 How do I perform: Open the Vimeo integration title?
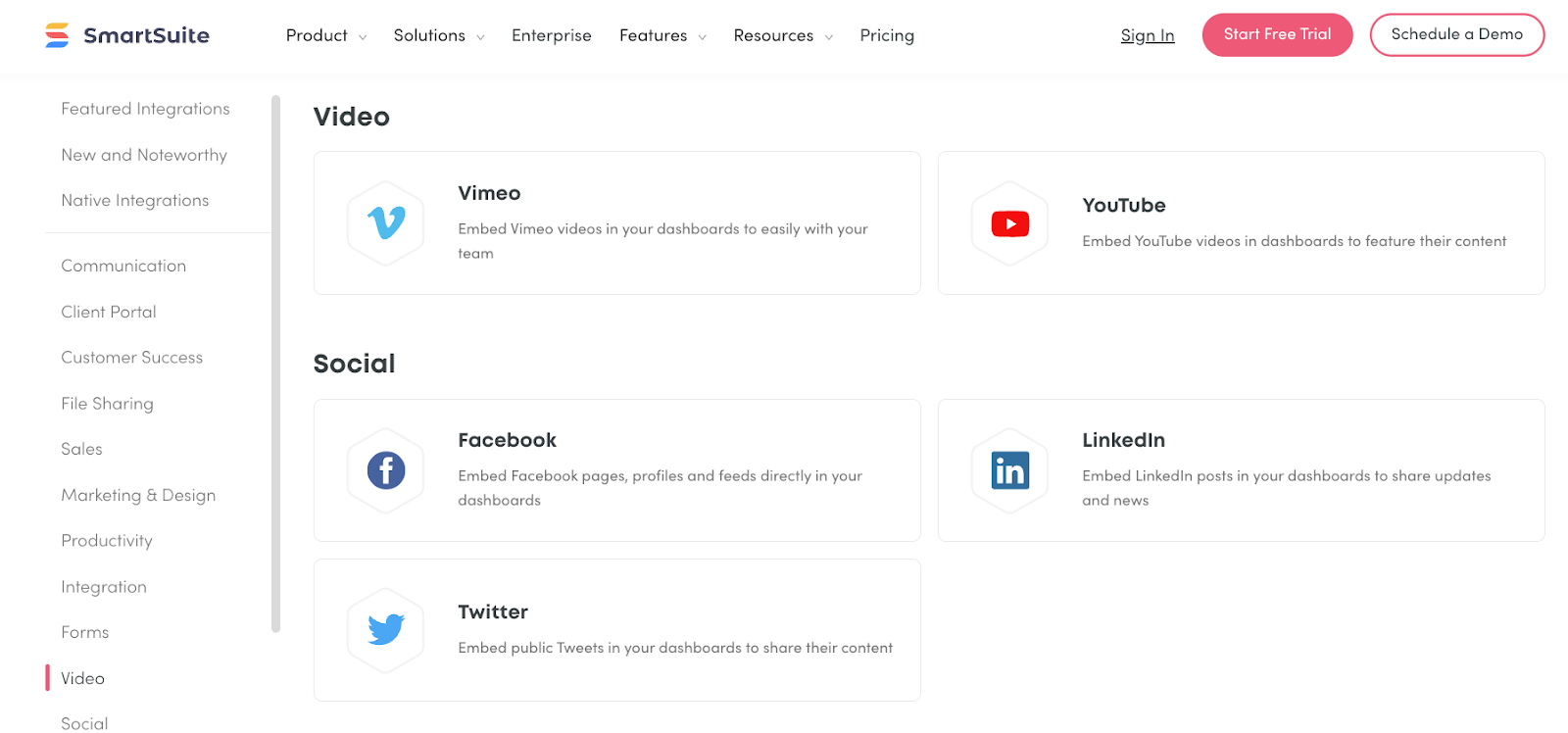[x=489, y=193]
